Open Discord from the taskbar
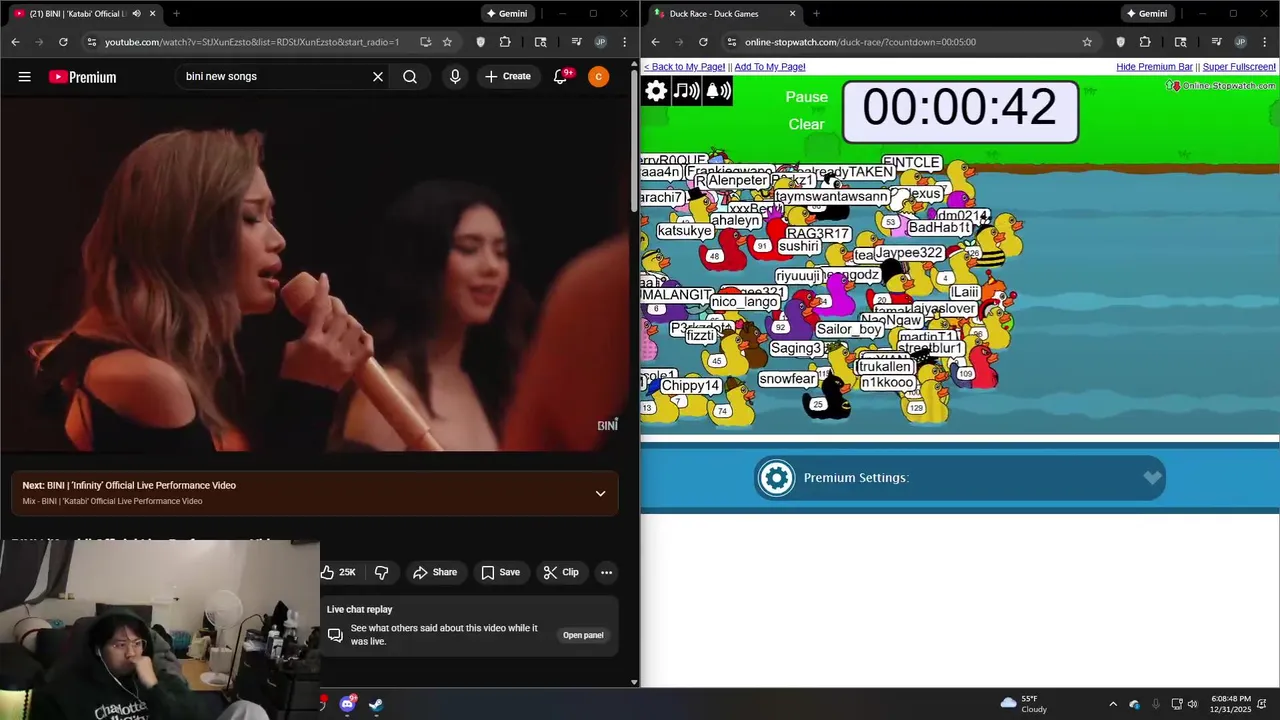 pos(348,704)
